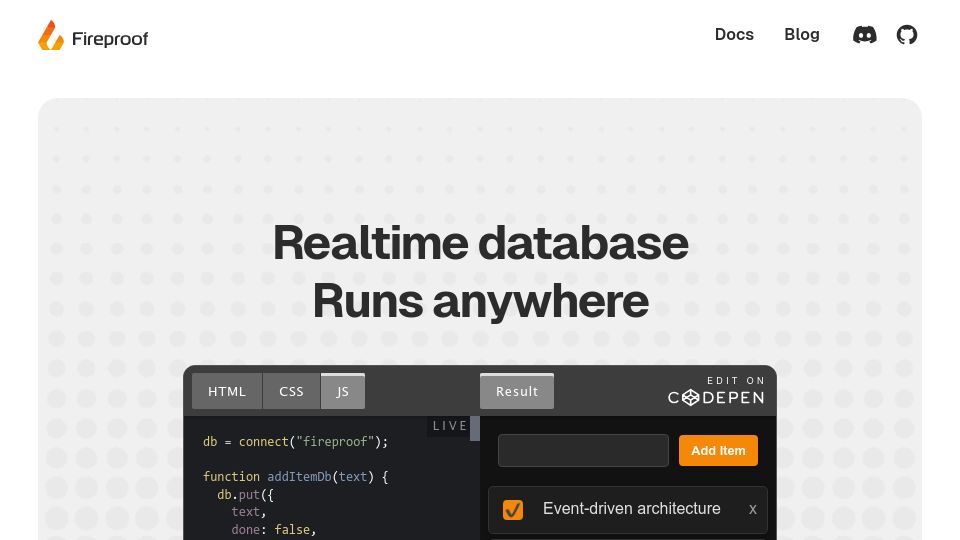Focus the new item text field
The image size is (960, 540).
[583, 451]
